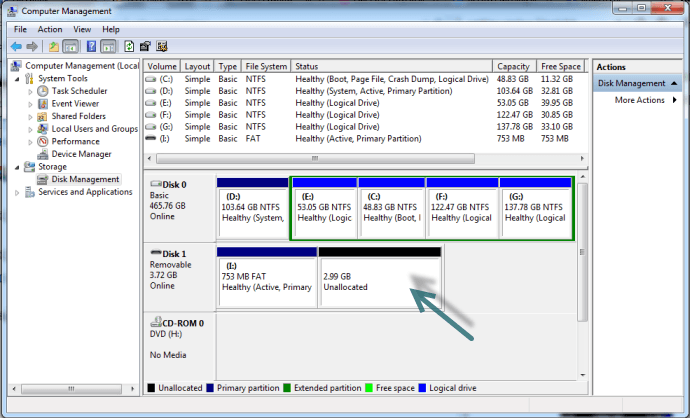Click the CD-ROM 0 DVD (H:) panel
The height and width of the screenshot is (418, 690).
tap(180, 346)
